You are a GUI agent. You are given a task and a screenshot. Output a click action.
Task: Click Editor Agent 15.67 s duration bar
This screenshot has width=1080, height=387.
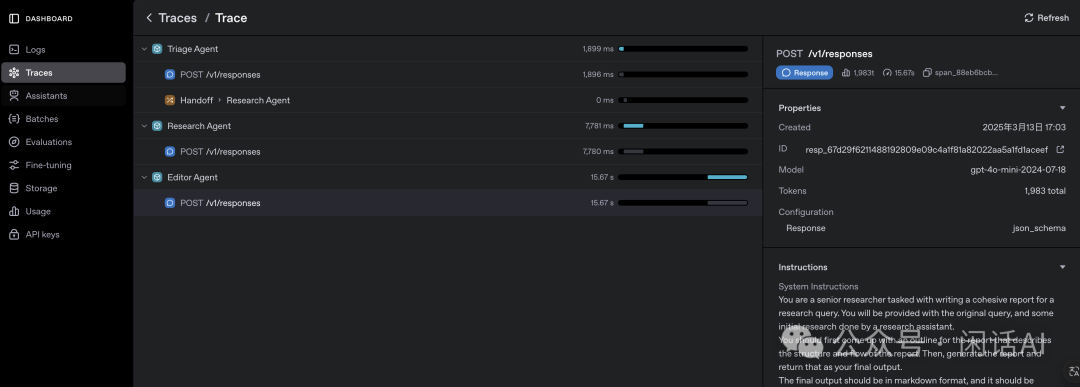(x=683, y=177)
